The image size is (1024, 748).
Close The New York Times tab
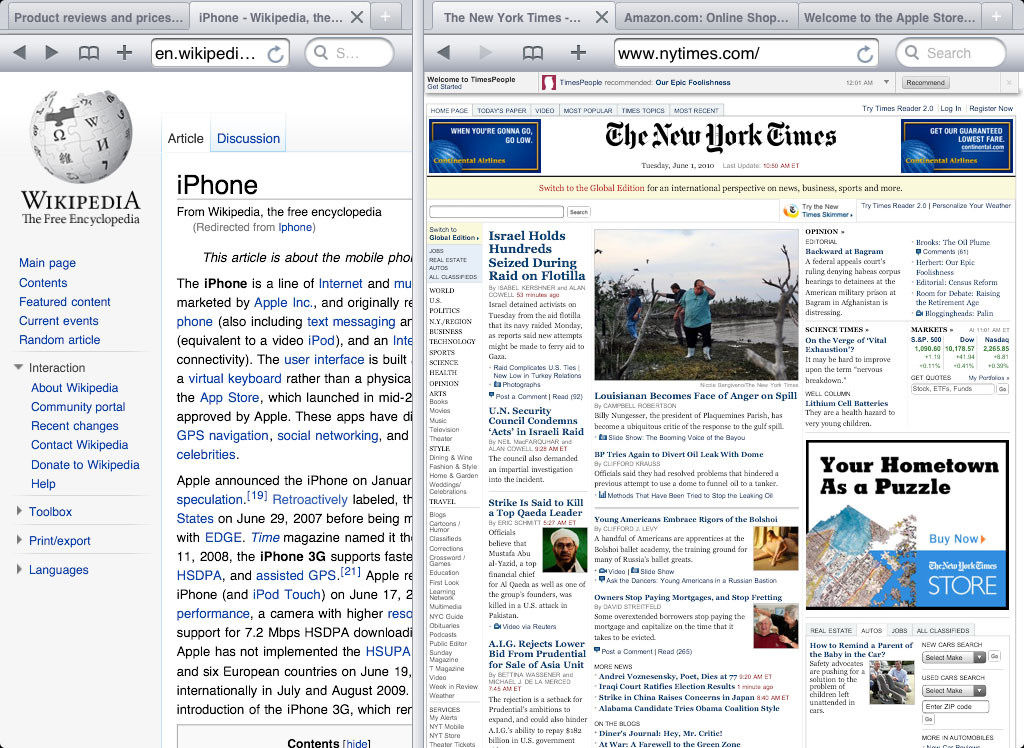602,18
